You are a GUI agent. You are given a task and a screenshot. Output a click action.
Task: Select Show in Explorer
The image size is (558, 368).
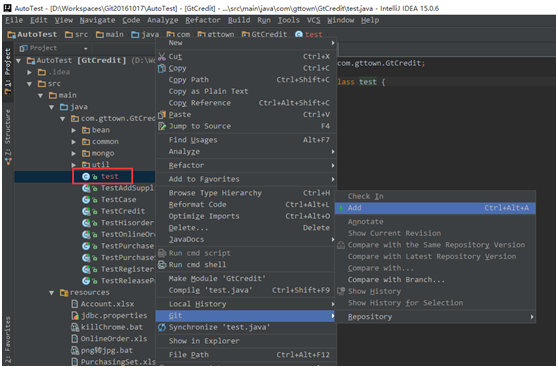pyautogui.click(x=246, y=341)
